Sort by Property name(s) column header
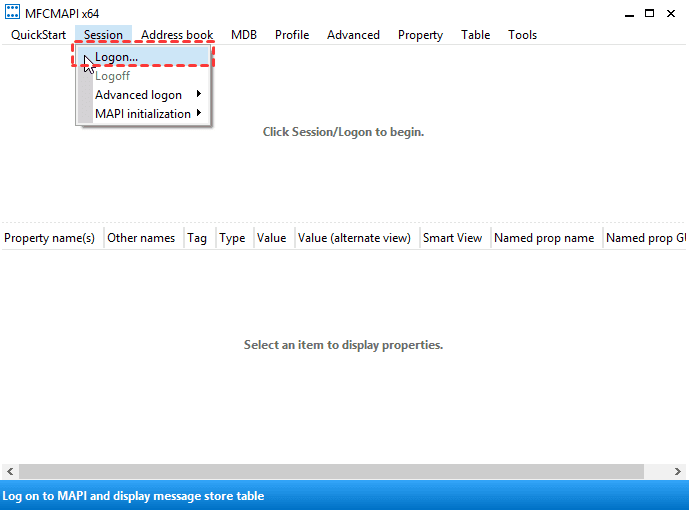 pos(50,238)
